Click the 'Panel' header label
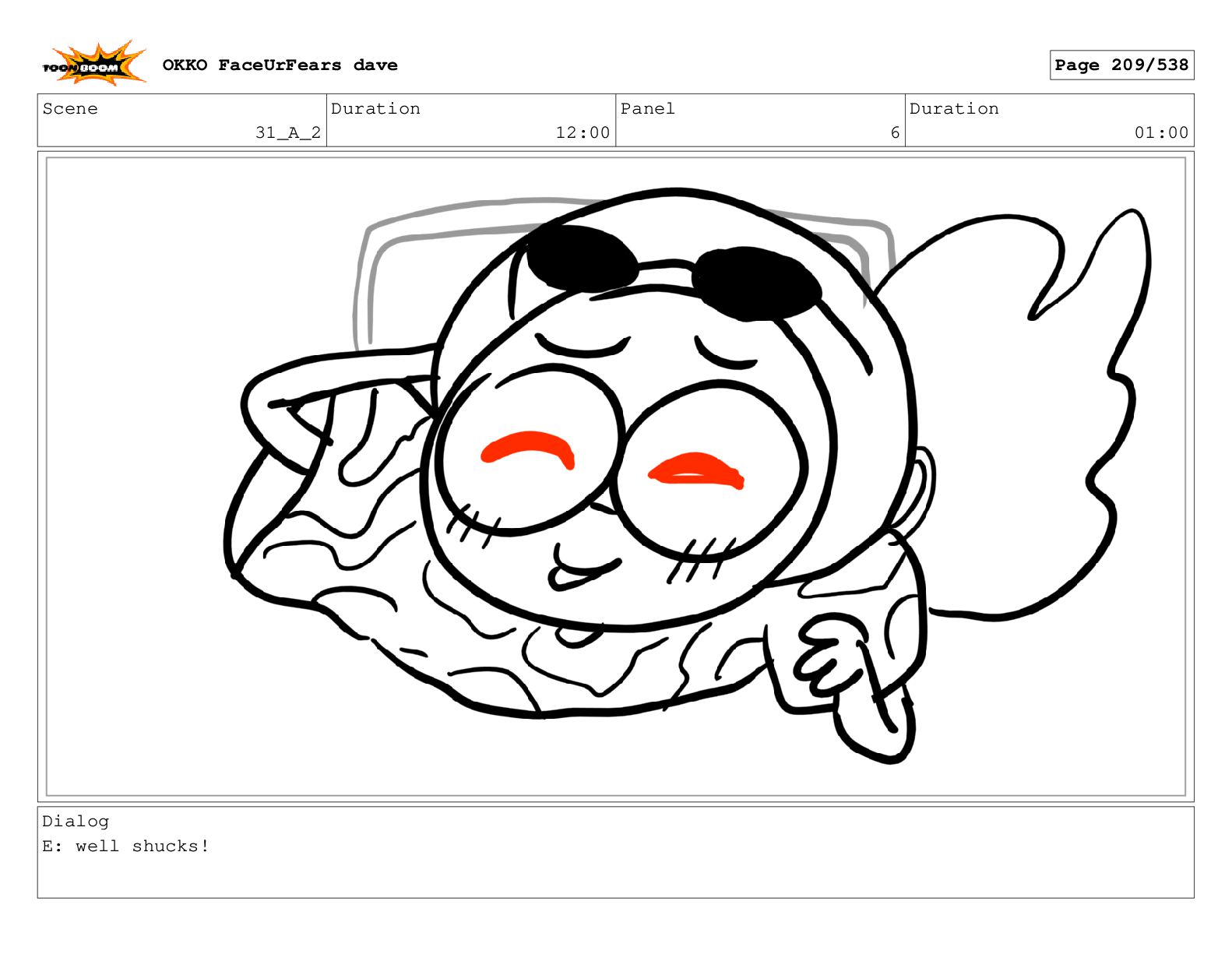Viewport: 1232px width, 954px height. [x=647, y=109]
